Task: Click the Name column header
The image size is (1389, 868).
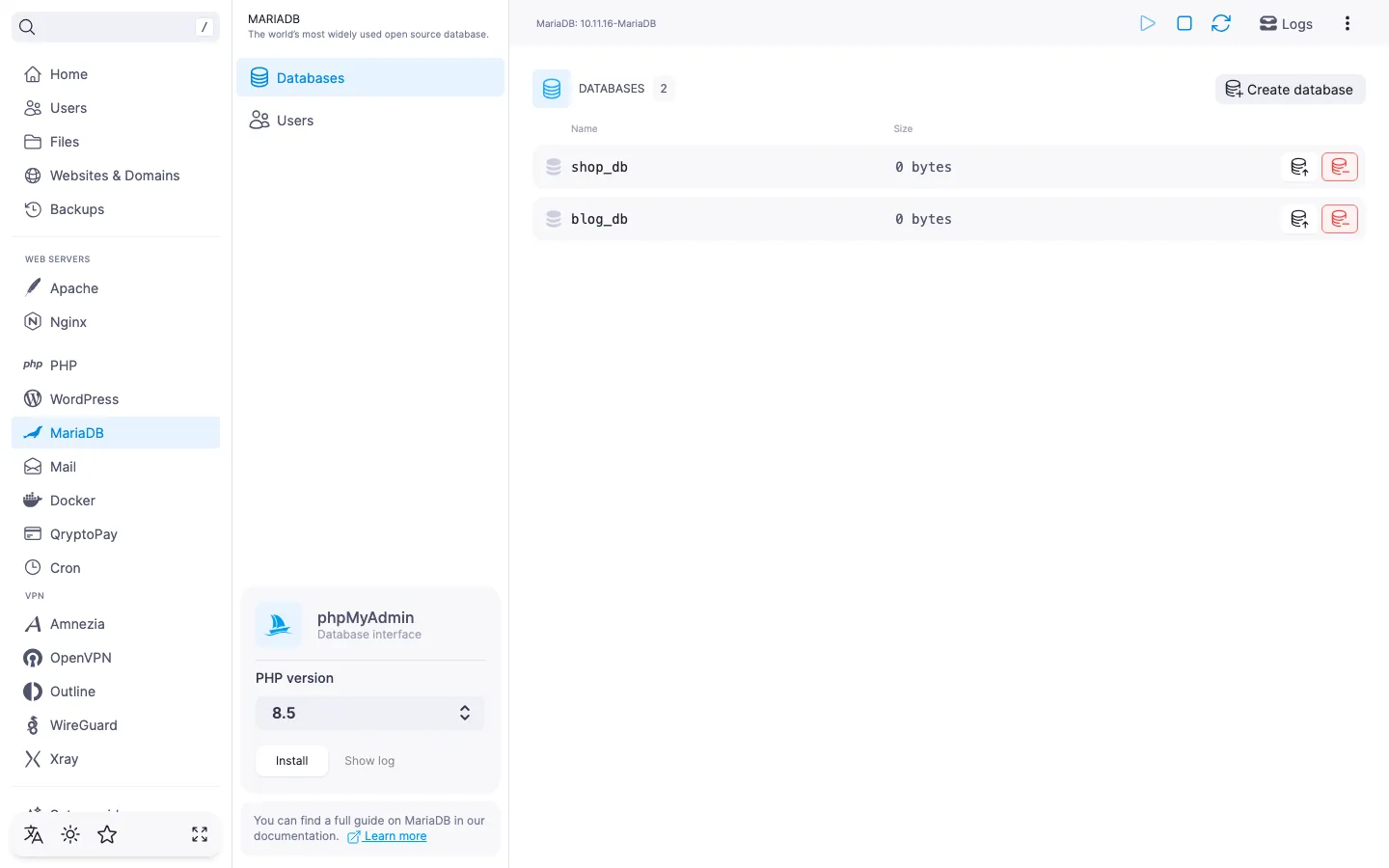Action: click(x=585, y=128)
